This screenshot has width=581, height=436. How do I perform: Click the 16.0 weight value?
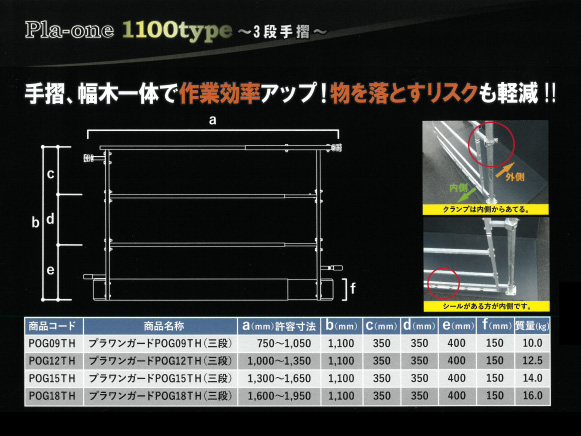tap(532, 396)
